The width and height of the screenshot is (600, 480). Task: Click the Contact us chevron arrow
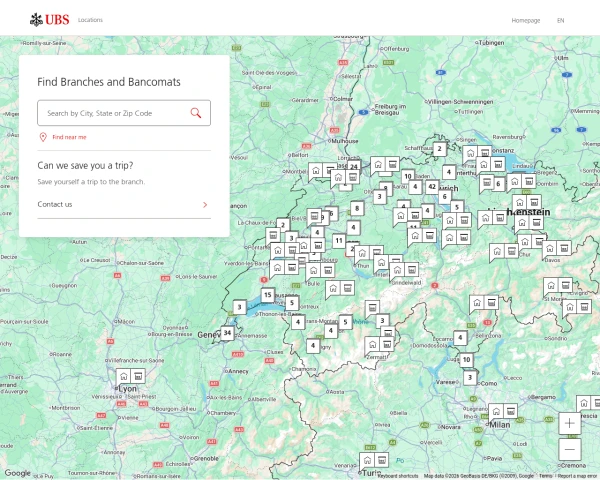[205, 205]
